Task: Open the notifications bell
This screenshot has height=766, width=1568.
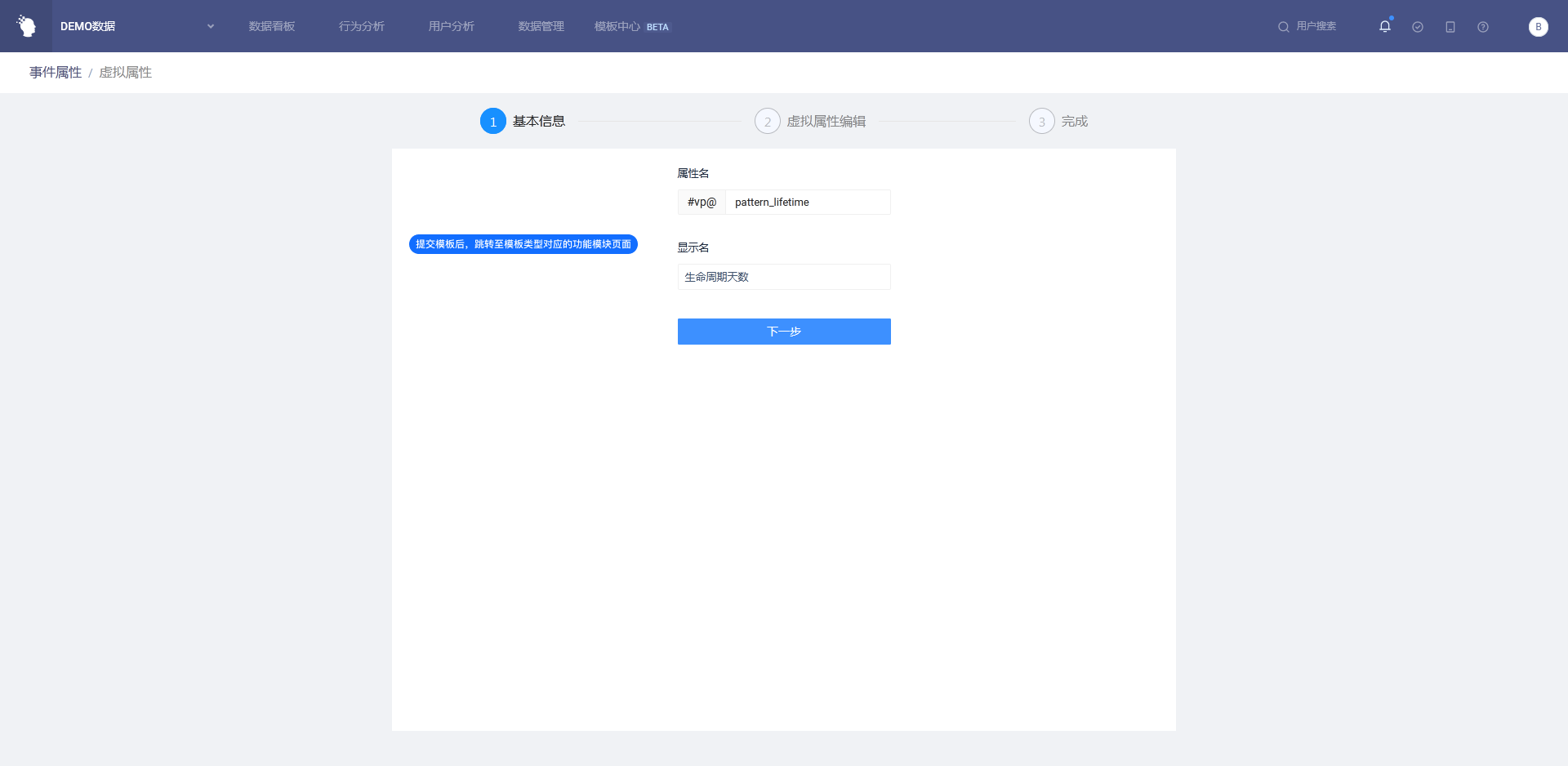Action: pyautogui.click(x=1385, y=26)
